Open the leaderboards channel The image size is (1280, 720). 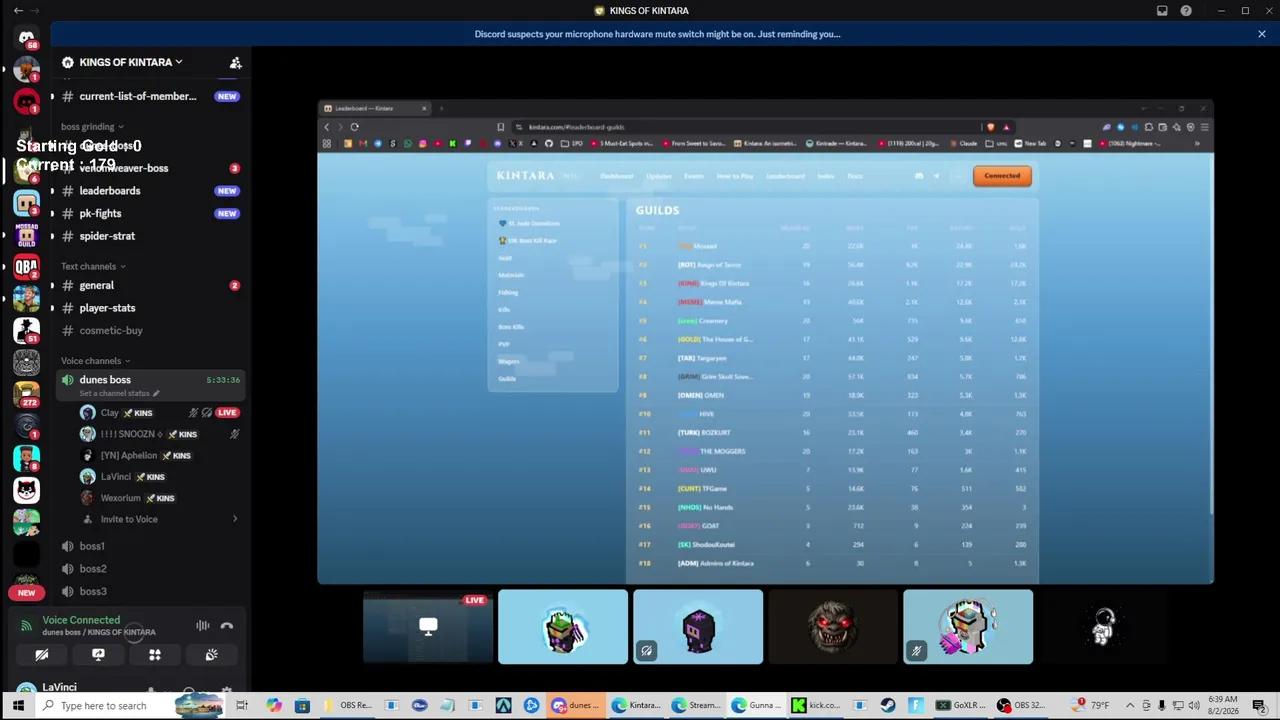[x=150, y=191]
